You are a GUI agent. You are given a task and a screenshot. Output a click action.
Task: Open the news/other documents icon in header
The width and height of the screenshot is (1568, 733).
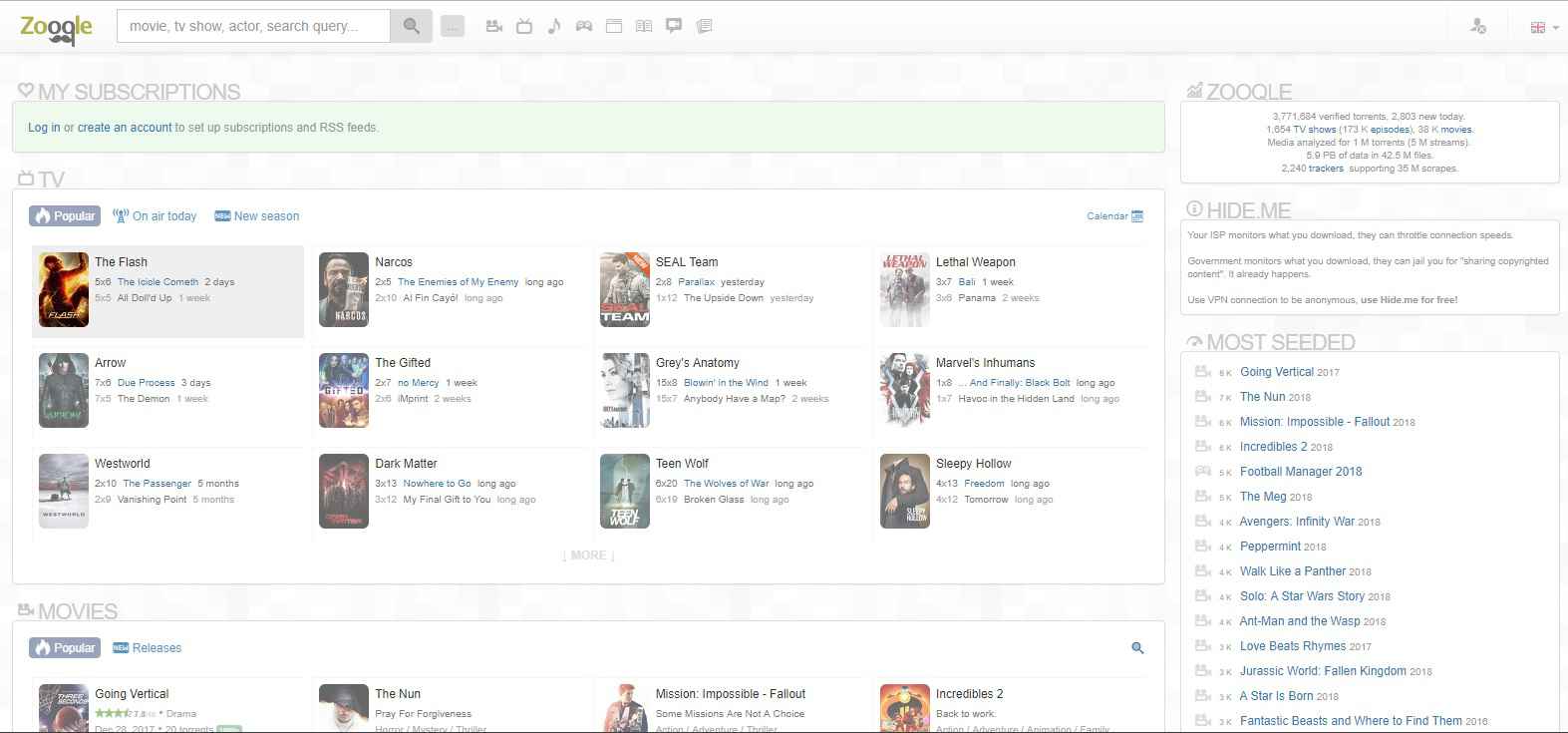(x=704, y=27)
